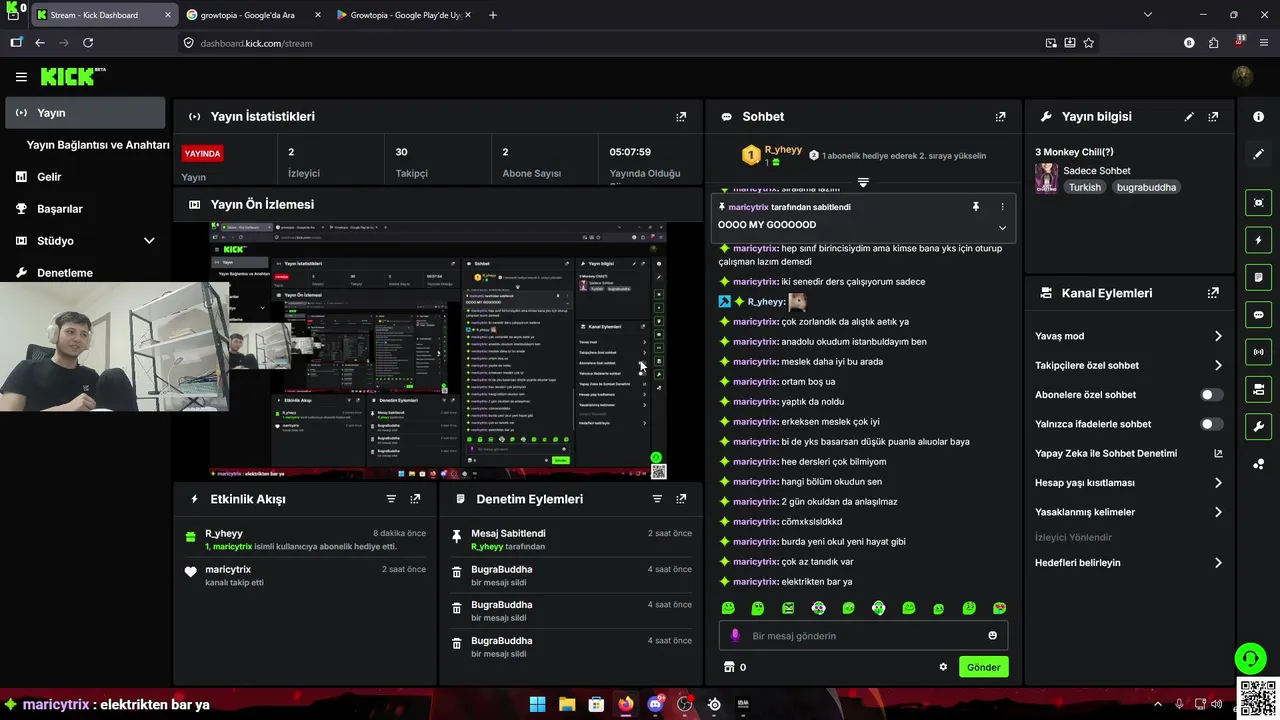Click the pencil icon in the right sidebar

click(1258, 154)
